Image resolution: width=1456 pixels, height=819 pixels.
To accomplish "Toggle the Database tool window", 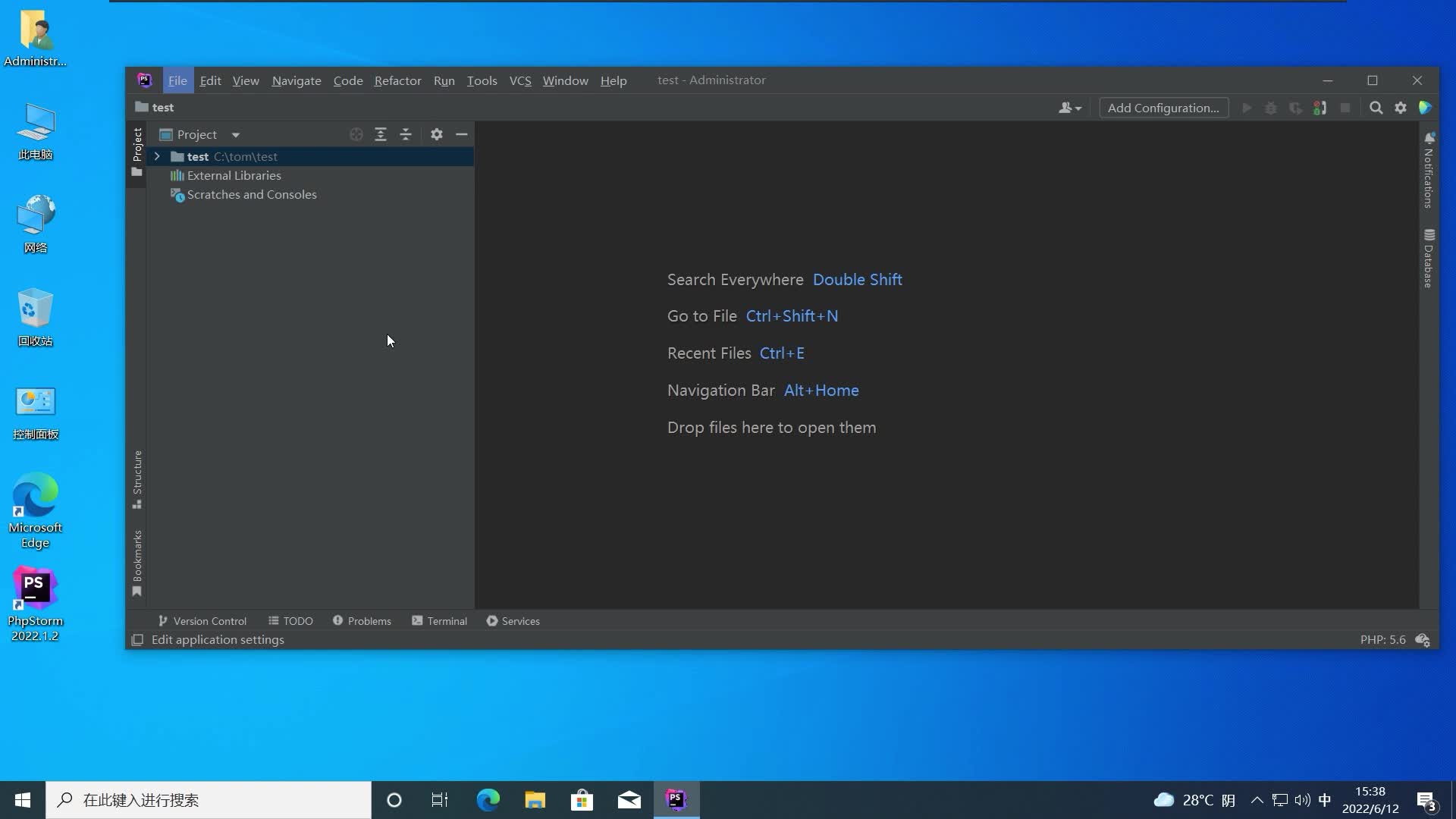I will pyautogui.click(x=1429, y=259).
